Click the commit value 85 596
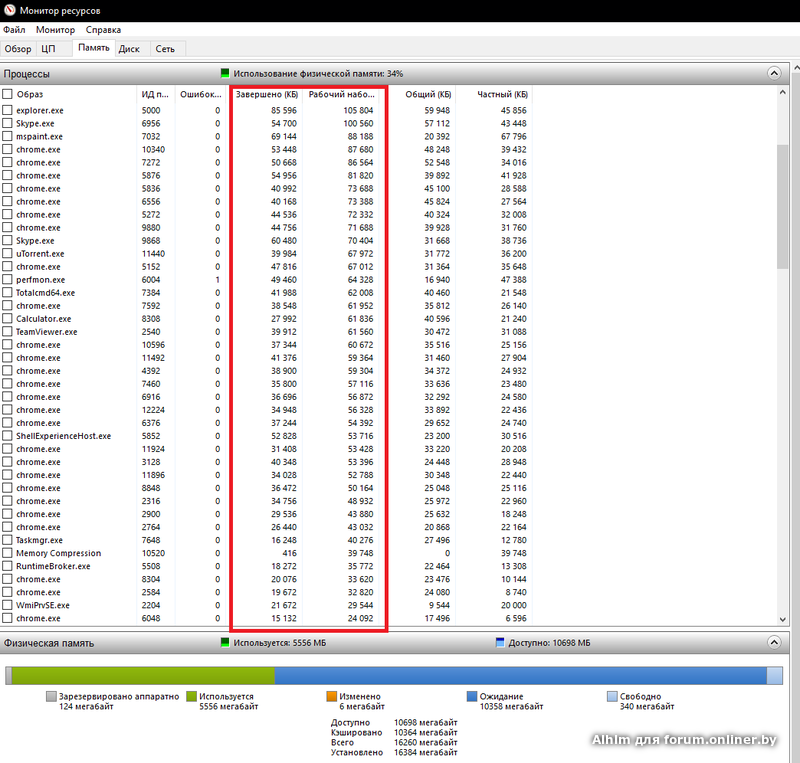The width and height of the screenshot is (800, 763). click(x=284, y=110)
